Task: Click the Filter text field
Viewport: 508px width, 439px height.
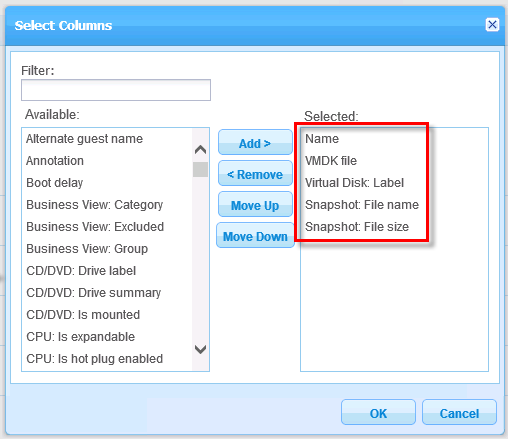Action: [x=116, y=90]
